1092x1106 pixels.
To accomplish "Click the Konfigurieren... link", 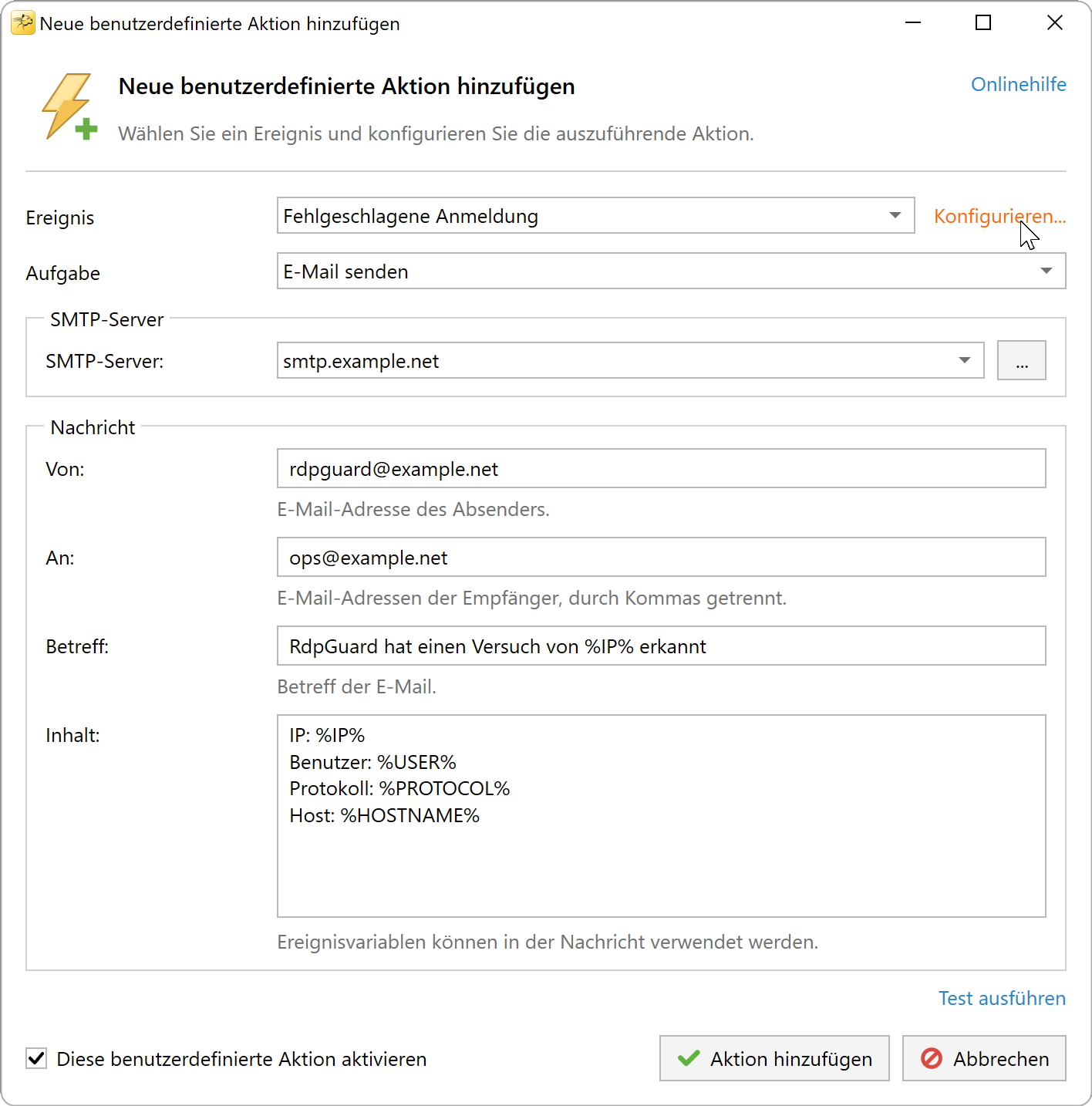I will tap(999, 217).
